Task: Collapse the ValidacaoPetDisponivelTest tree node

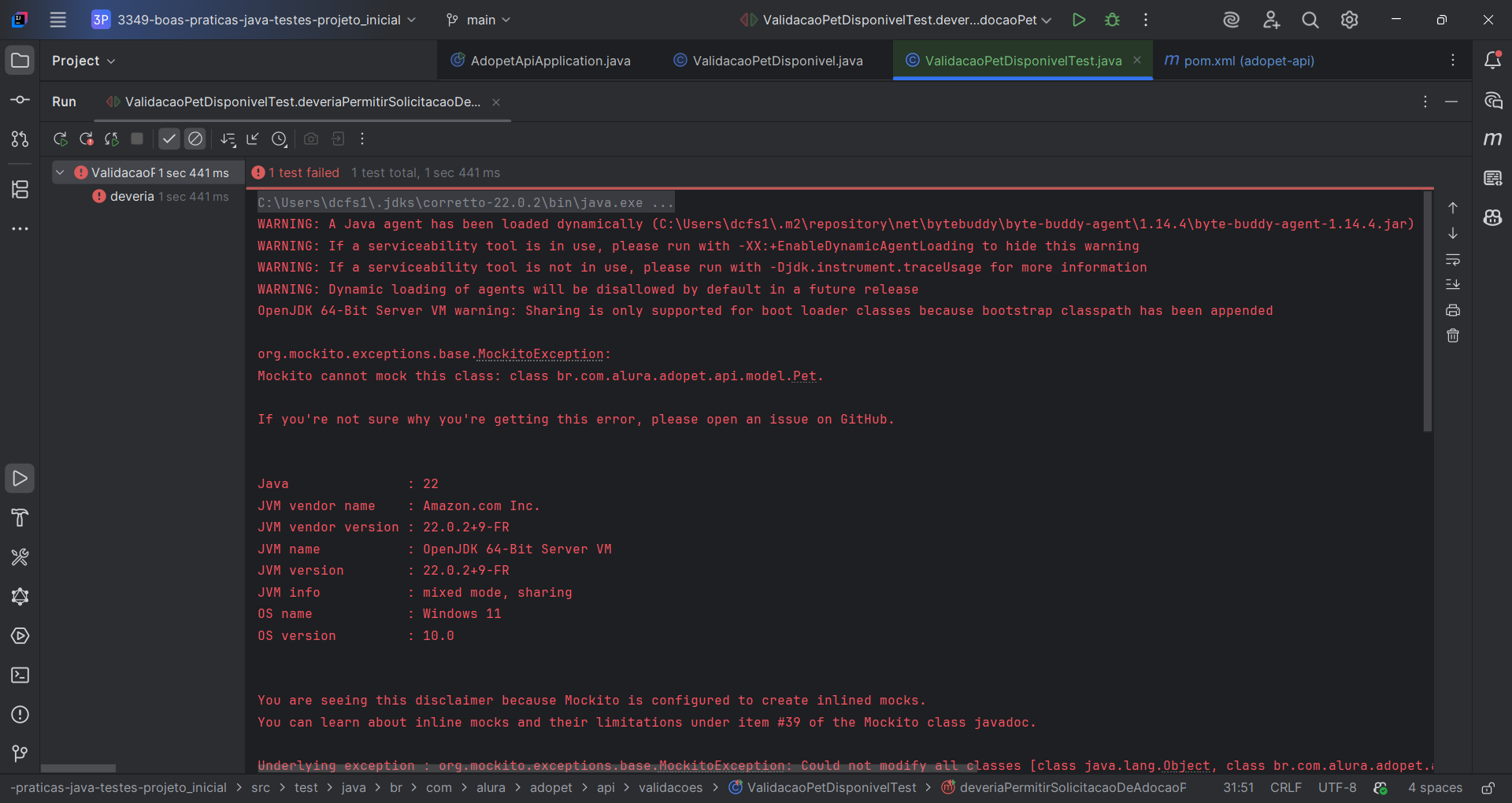Action: point(60,172)
